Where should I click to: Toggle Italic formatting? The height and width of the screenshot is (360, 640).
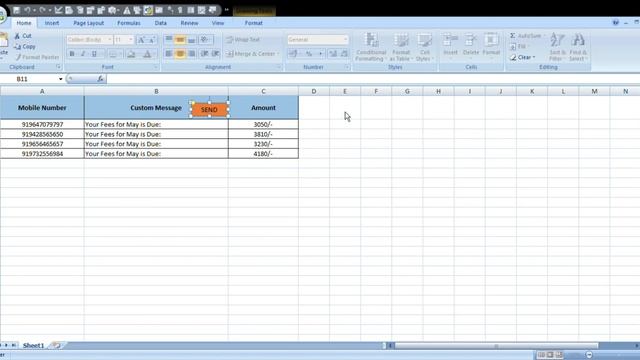pos(83,53)
